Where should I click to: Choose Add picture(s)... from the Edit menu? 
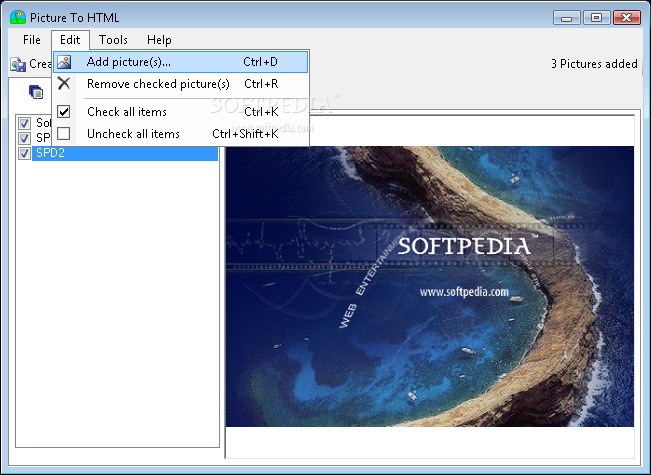pos(181,62)
